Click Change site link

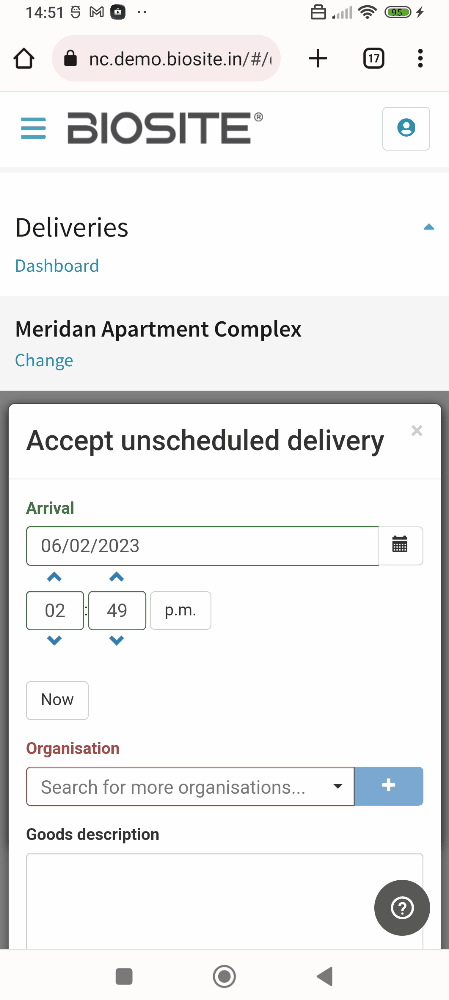pyautogui.click(x=44, y=360)
